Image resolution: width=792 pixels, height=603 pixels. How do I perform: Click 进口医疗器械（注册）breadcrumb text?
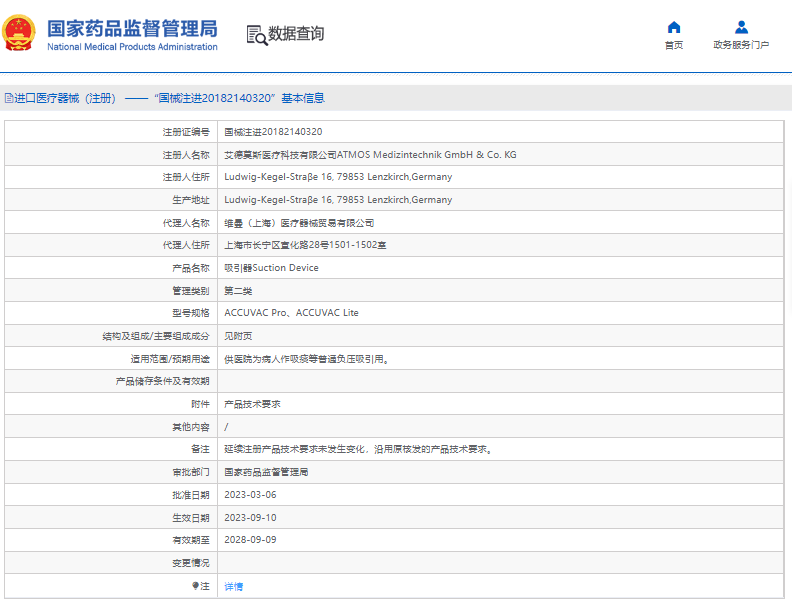(65, 98)
